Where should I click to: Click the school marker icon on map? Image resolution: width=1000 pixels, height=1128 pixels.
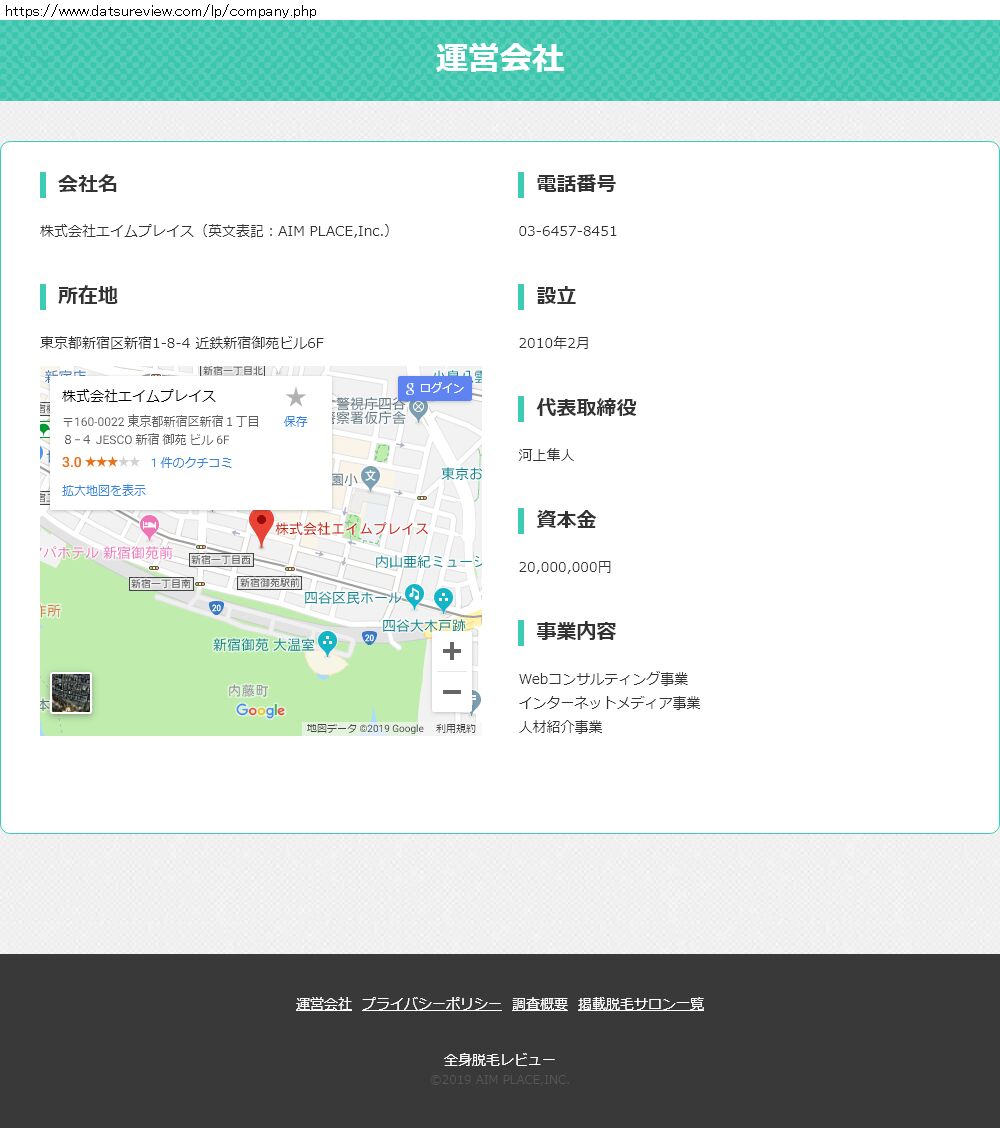[371, 477]
